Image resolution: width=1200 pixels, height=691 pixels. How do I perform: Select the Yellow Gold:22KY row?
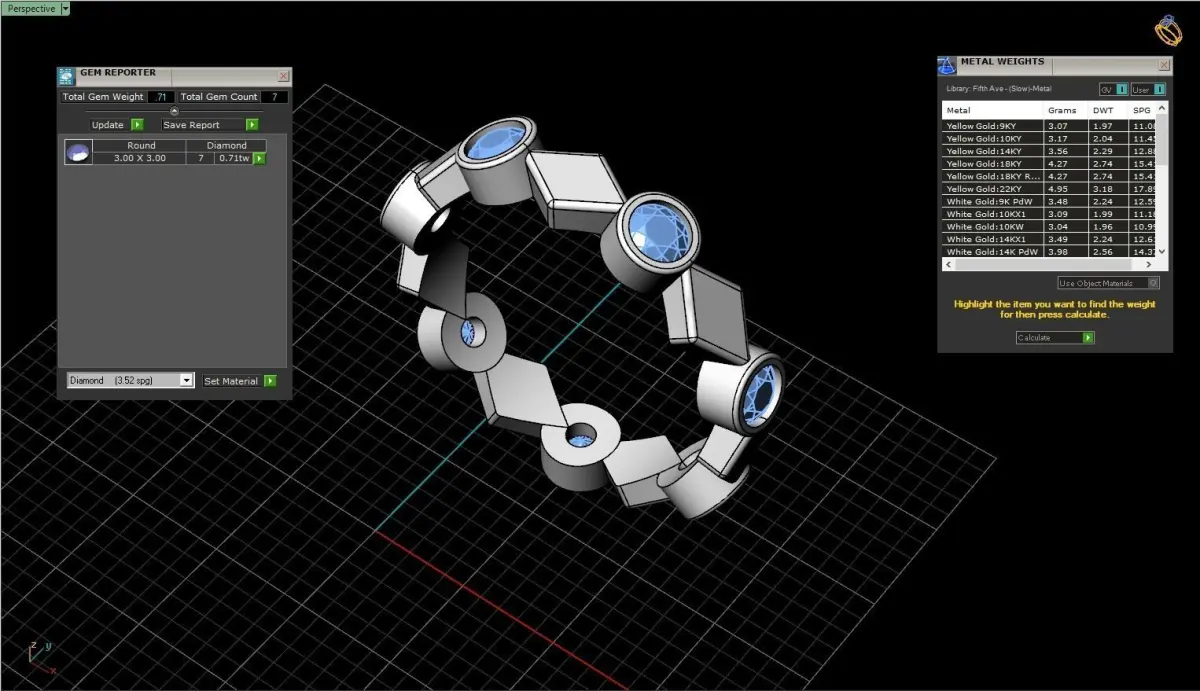(x=1049, y=189)
